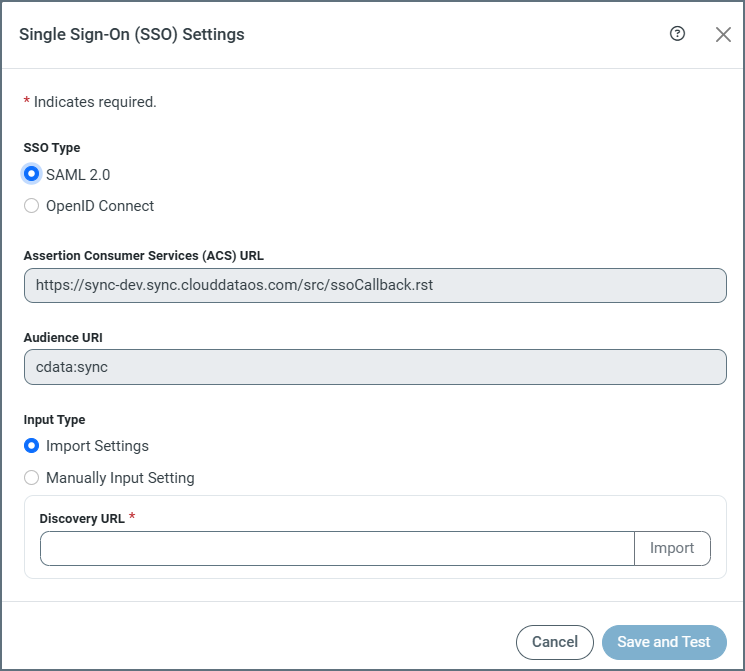The width and height of the screenshot is (745, 671).
Task: Click the Assertion Consumer Services URL field
Action: click(x=375, y=285)
